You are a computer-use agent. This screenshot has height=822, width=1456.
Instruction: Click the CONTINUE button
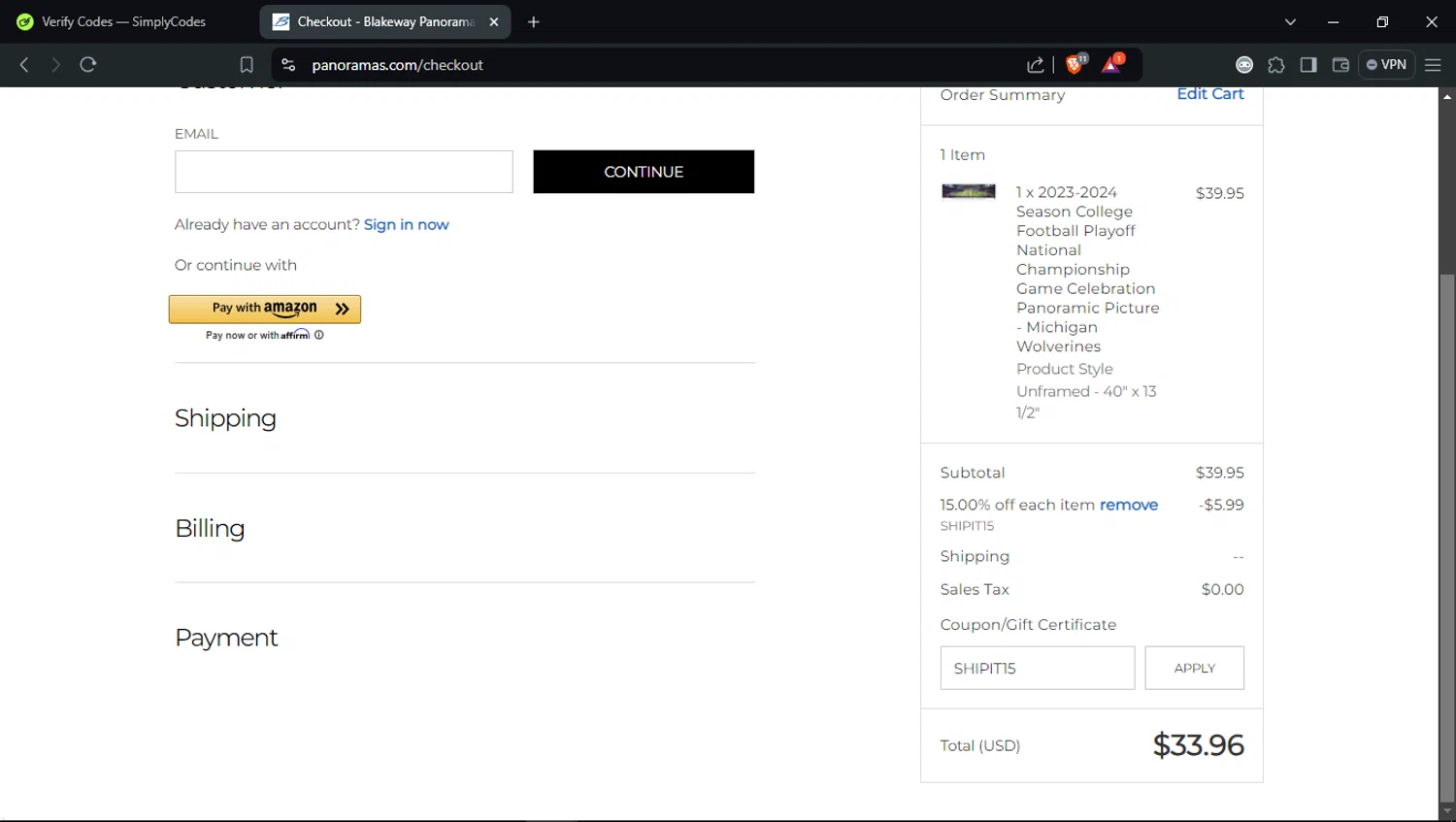[644, 172]
